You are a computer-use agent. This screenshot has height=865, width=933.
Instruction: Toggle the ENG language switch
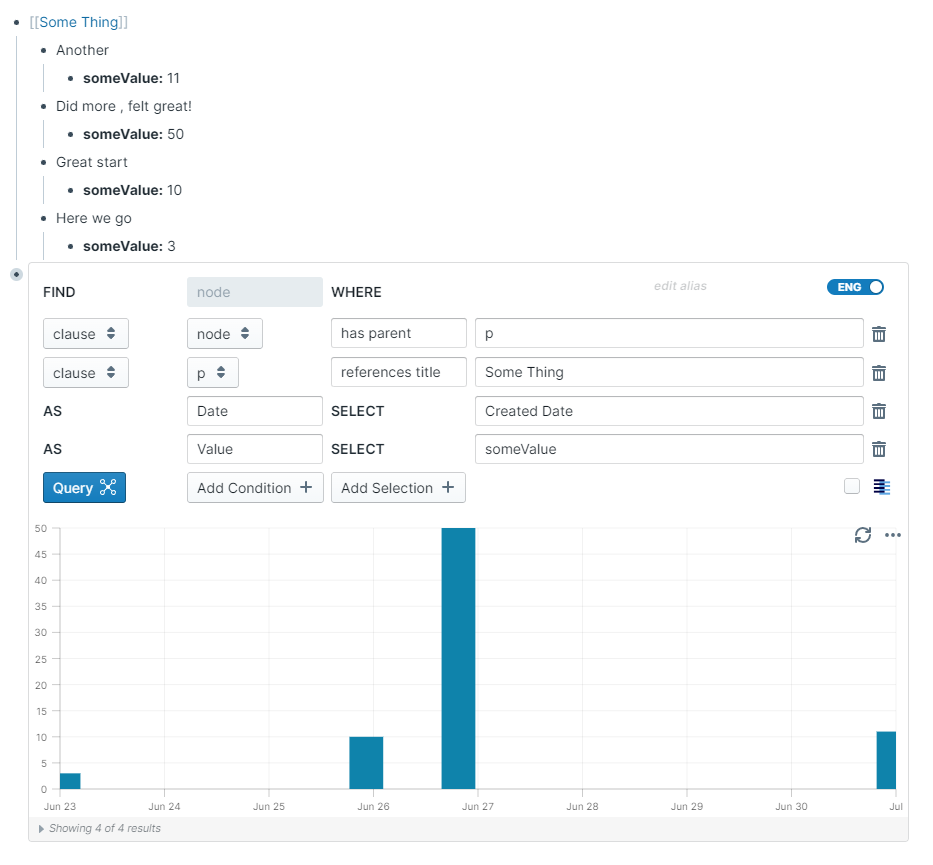pos(855,287)
